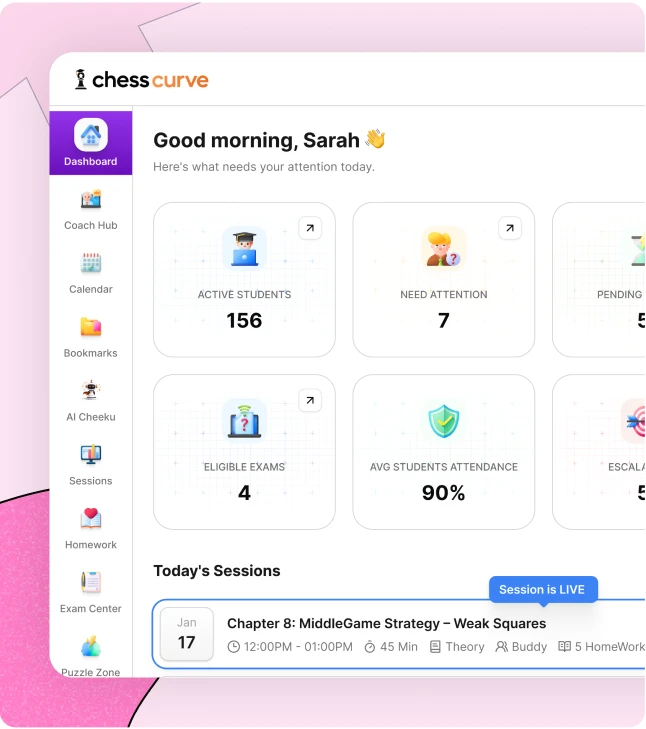Open Puzzle Zone icon
The height and width of the screenshot is (729, 646).
91,646
